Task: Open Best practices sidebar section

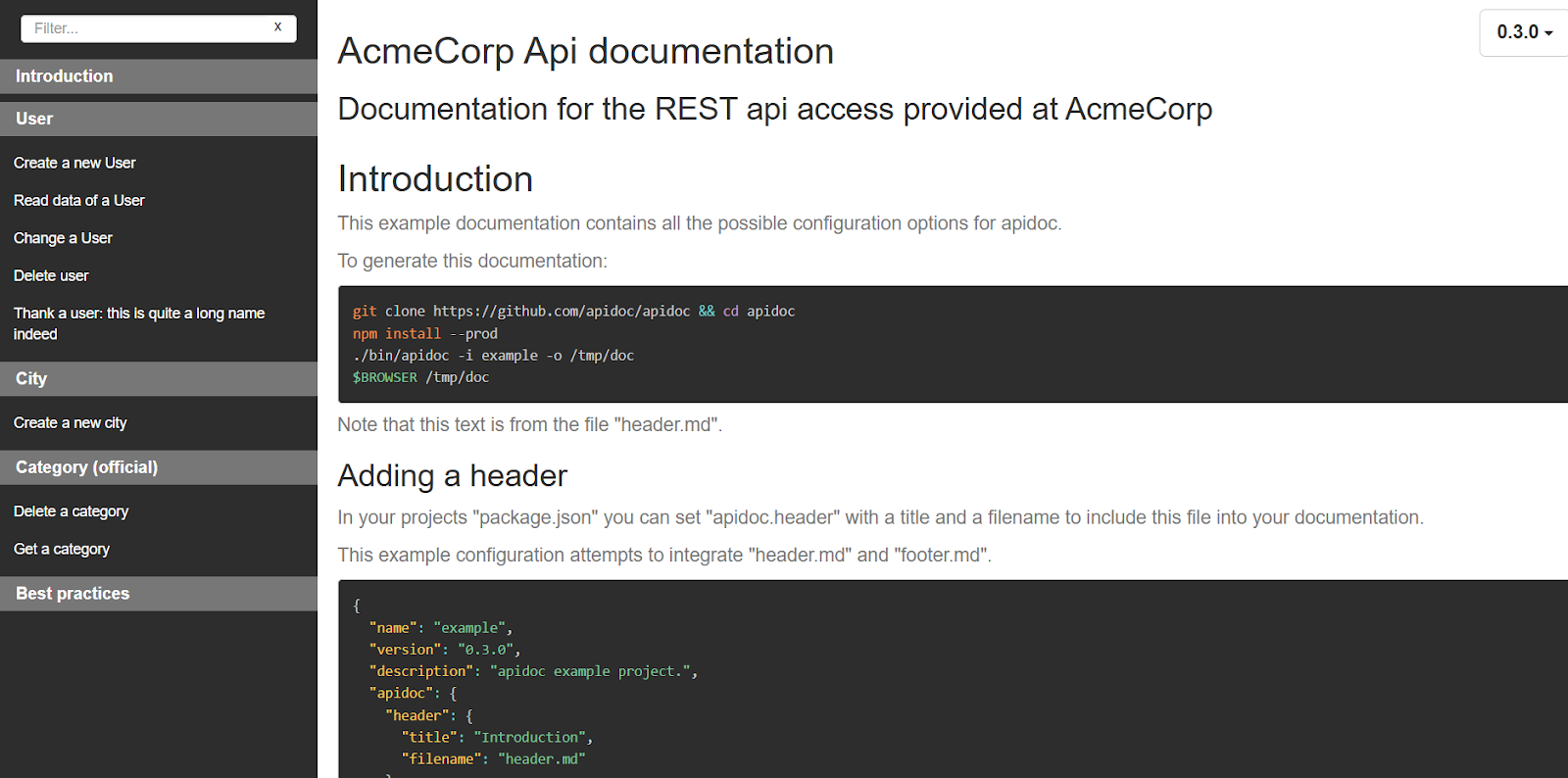Action: point(159,594)
